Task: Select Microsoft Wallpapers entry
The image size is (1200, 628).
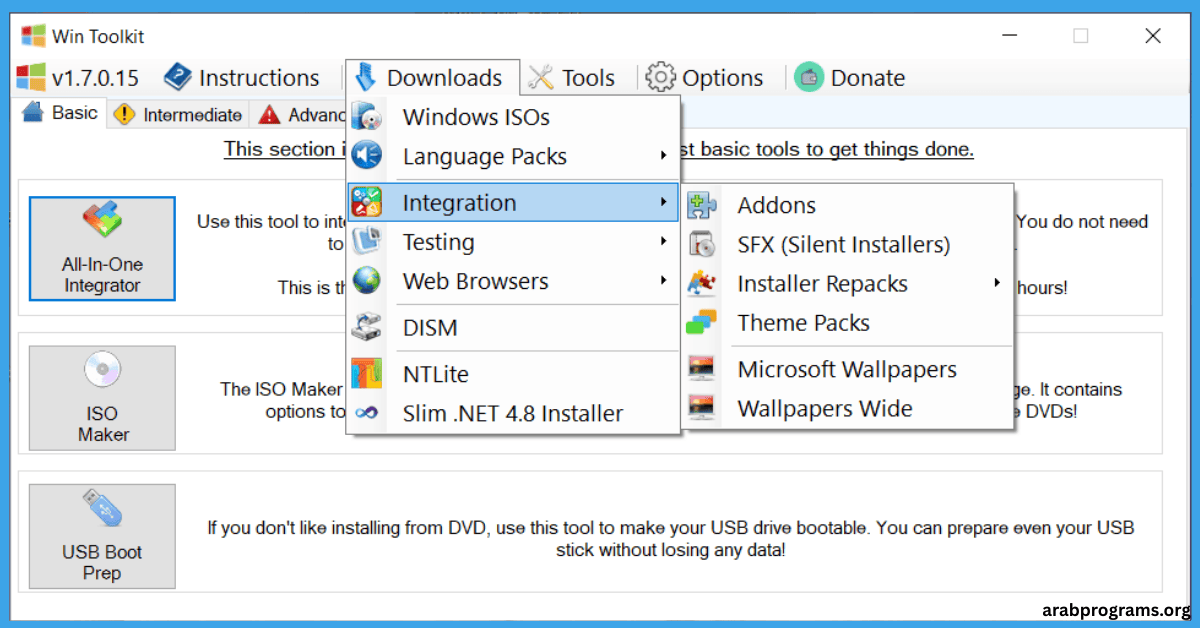Action: pyautogui.click(x=848, y=369)
